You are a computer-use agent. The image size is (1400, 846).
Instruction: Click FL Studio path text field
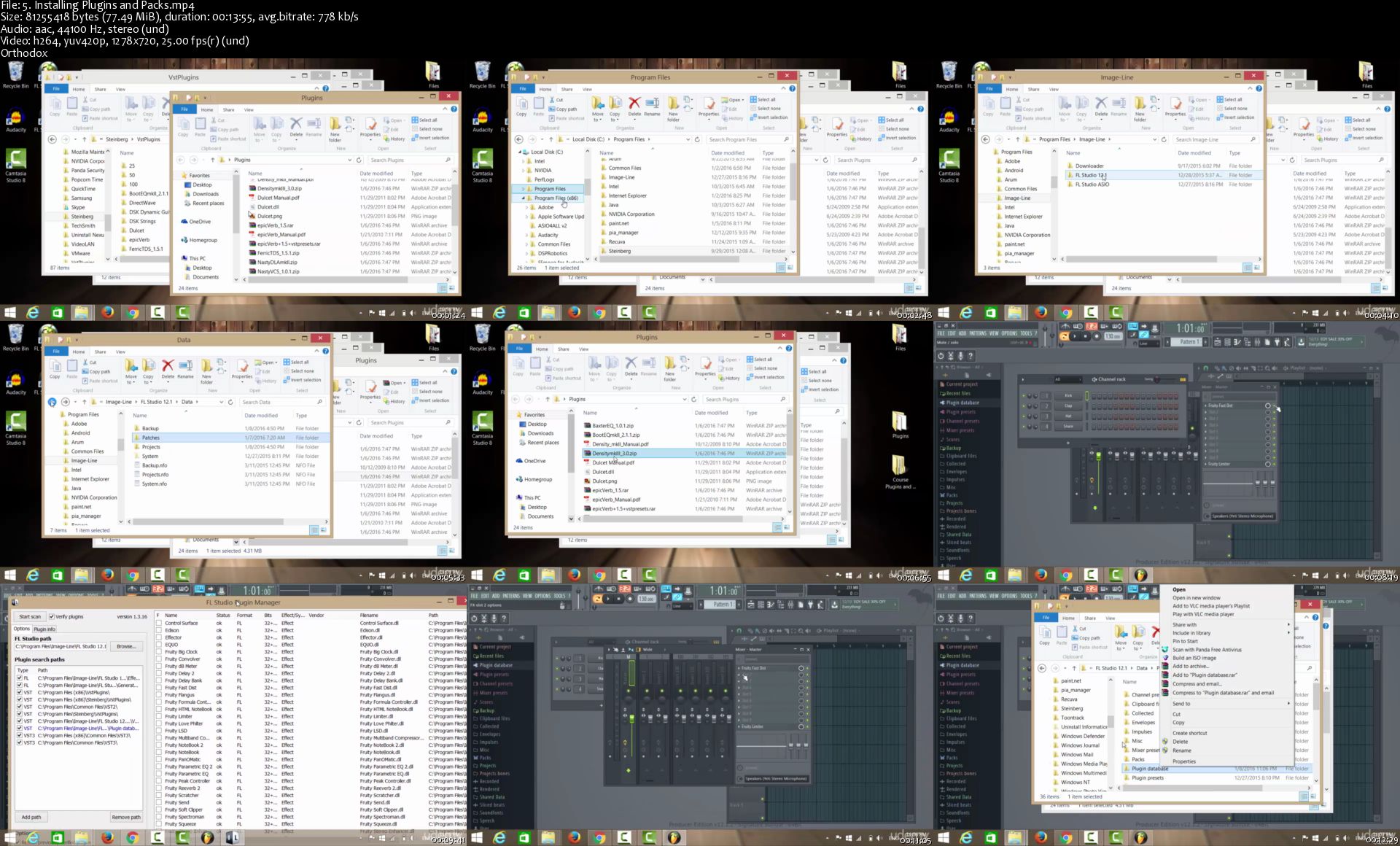click(61, 647)
